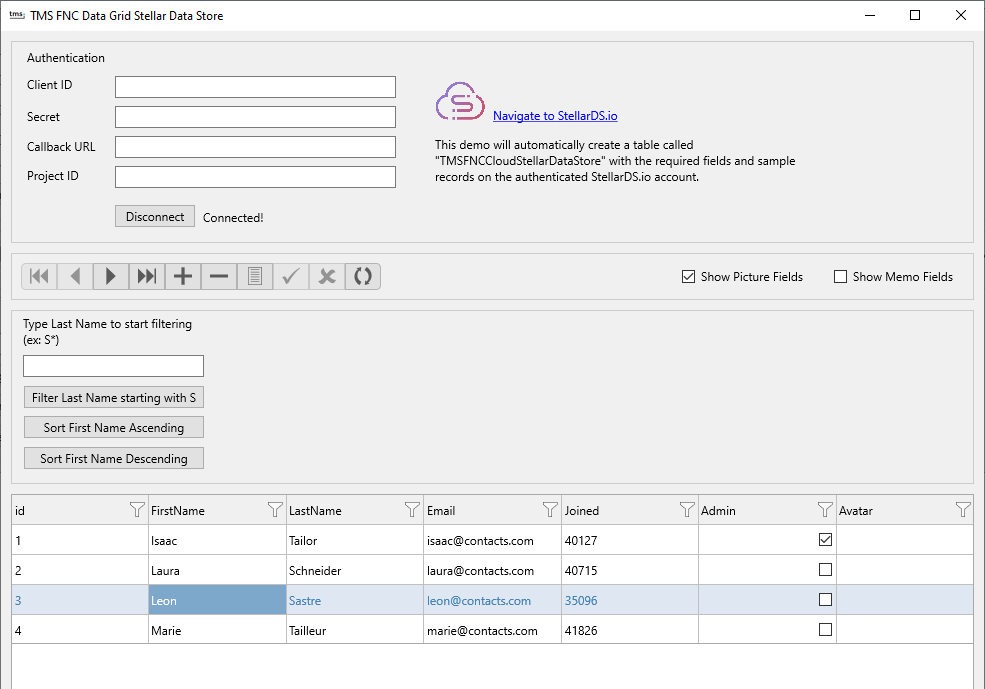Enable Show Memo Fields
Viewport: 985px width, 689px height.
click(x=841, y=276)
